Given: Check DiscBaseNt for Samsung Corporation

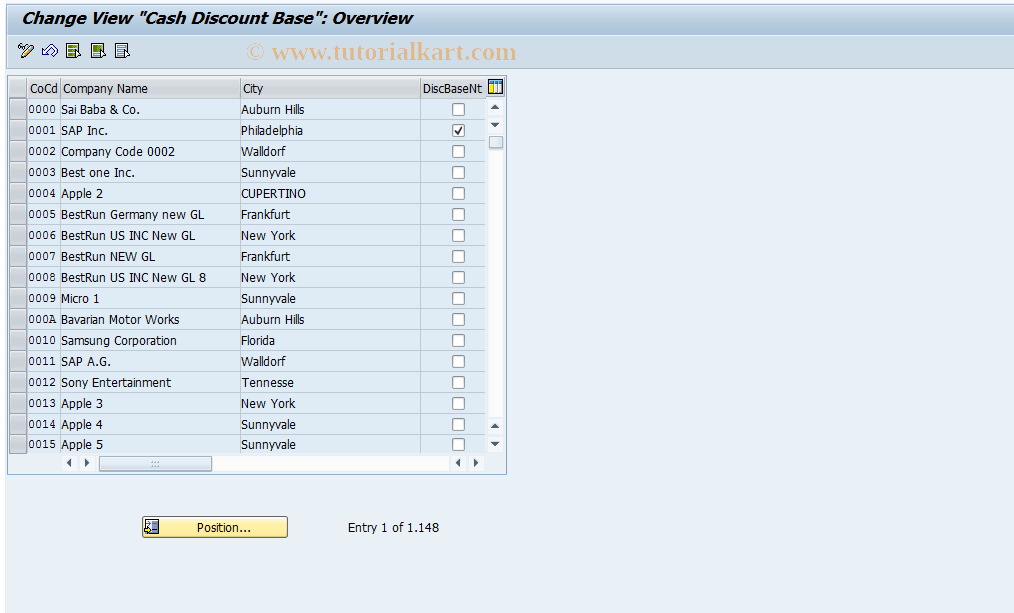Looking at the screenshot, I should [x=458, y=341].
